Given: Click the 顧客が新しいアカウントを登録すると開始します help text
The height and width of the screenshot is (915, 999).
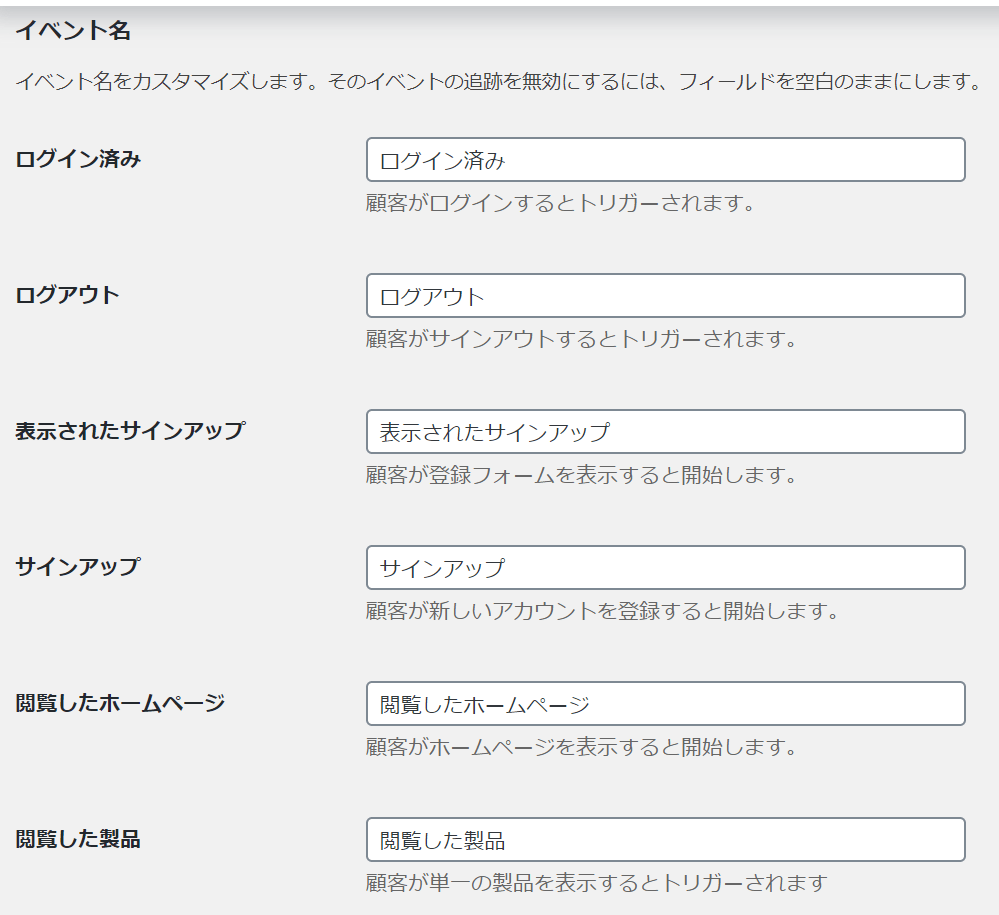Looking at the screenshot, I should 603,610.
